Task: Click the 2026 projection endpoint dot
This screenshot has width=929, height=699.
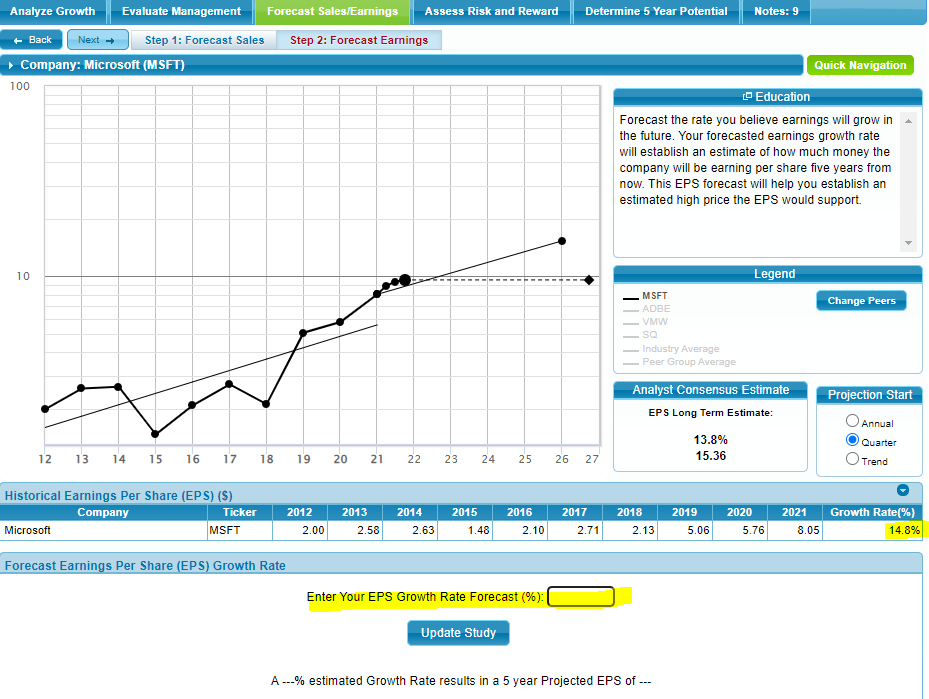Action: [x=562, y=241]
